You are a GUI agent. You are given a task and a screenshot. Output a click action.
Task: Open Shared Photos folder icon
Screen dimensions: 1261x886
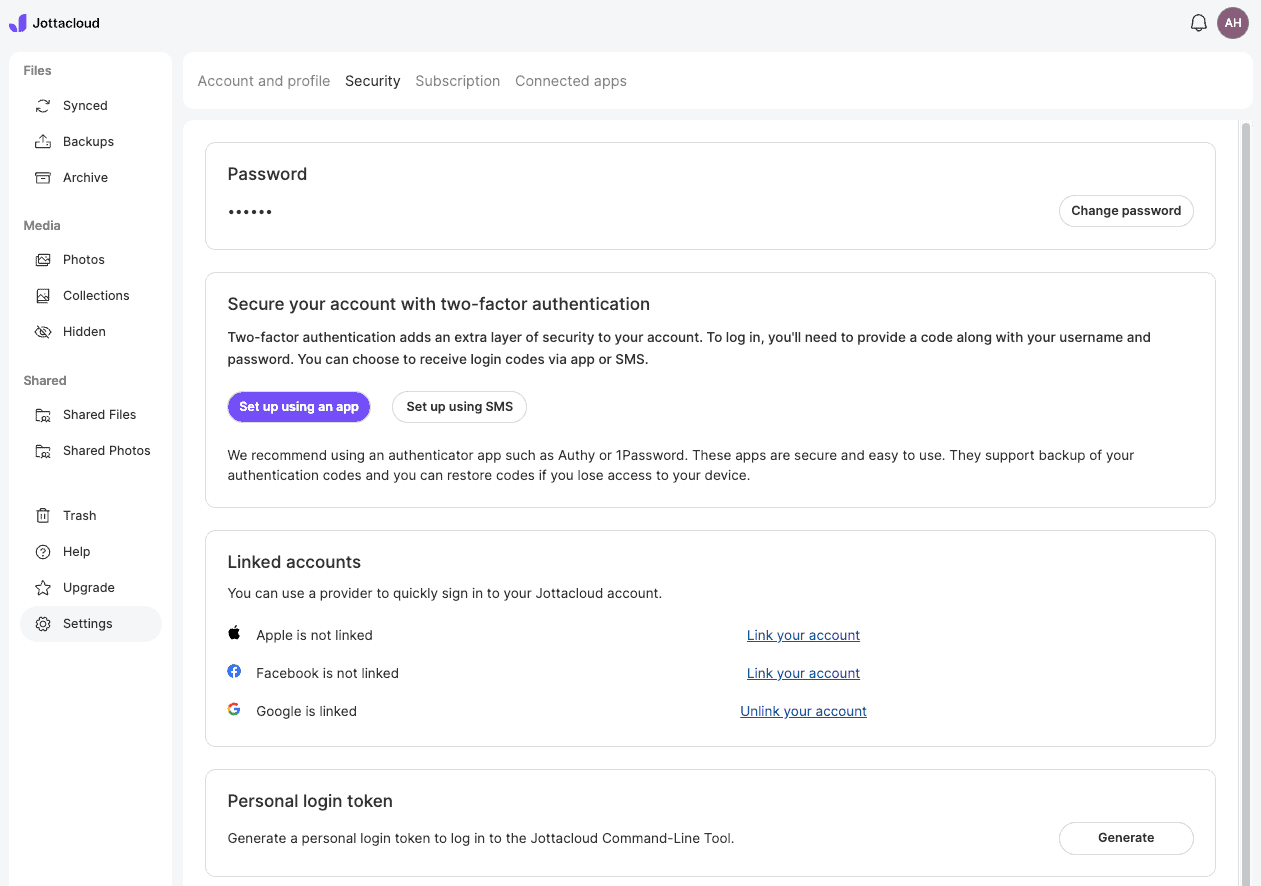[x=43, y=451]
